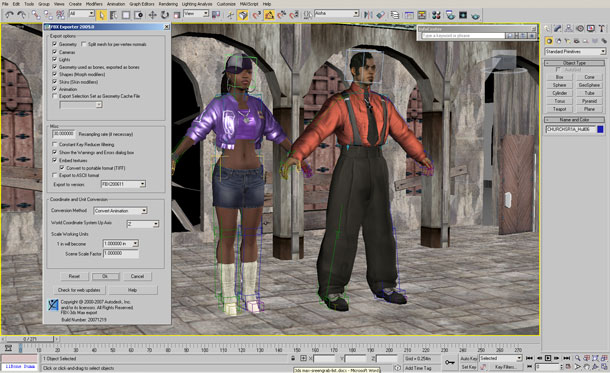Open the Rendering menu
This screenshot has height=373, width=610.
(x=168, y=4)
